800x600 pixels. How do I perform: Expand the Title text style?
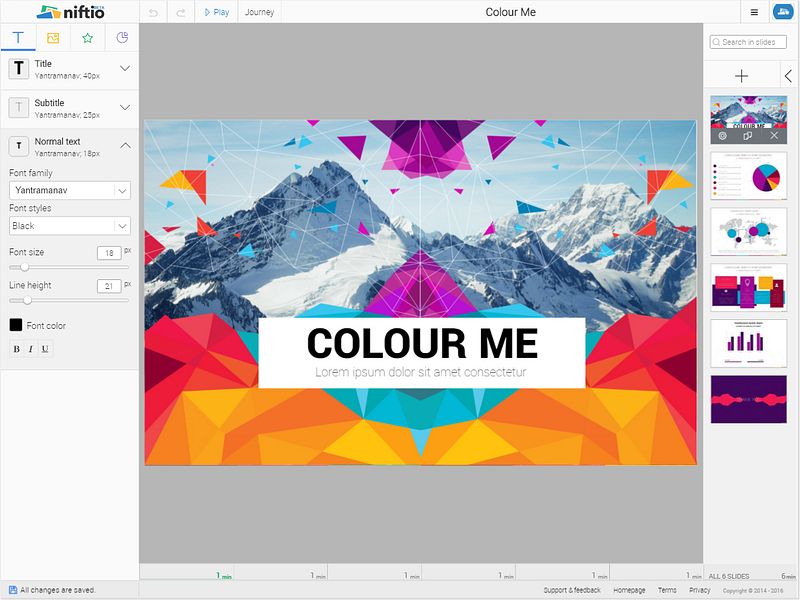click(x=125, y=68)
